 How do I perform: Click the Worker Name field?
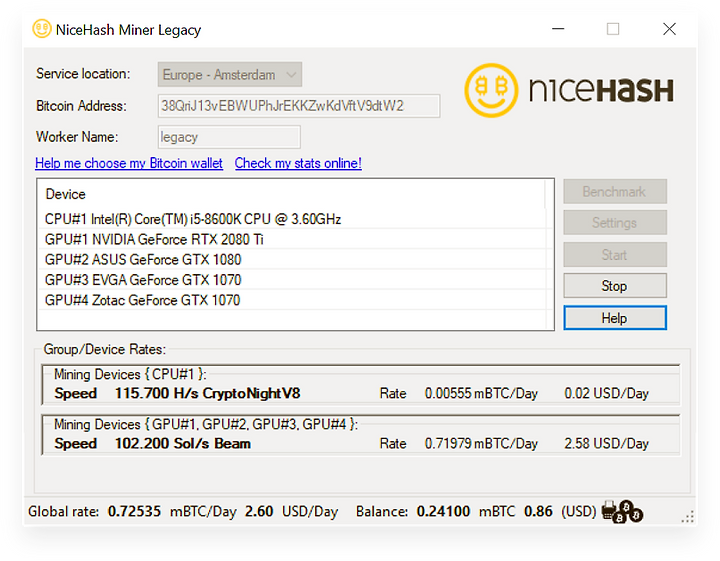coord(229,137)
